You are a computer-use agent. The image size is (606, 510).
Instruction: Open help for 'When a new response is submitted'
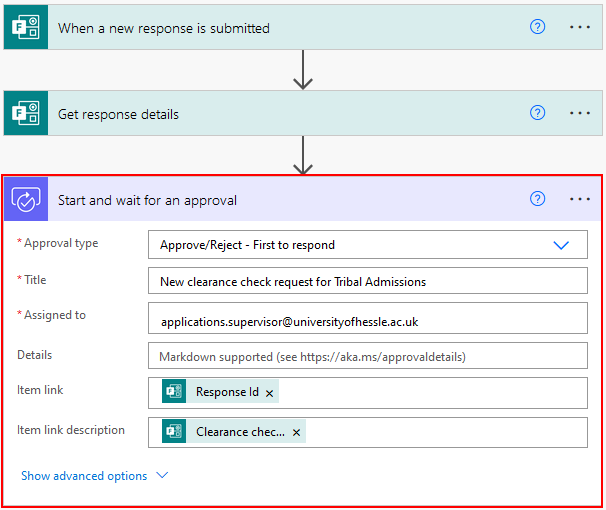[537, 27]
